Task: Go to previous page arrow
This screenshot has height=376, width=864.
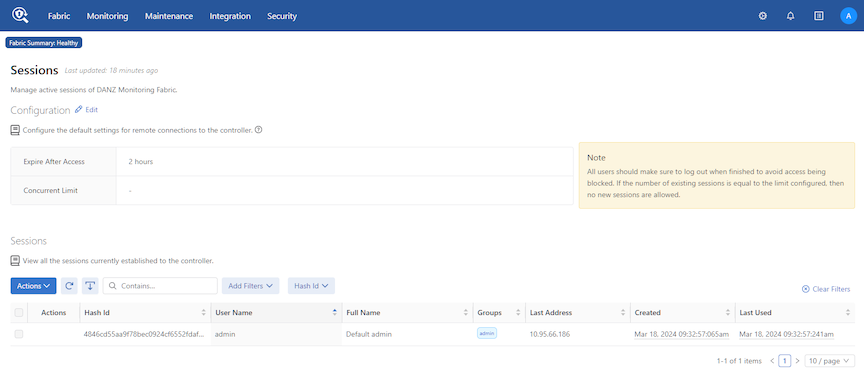Action: click(772, 361)
